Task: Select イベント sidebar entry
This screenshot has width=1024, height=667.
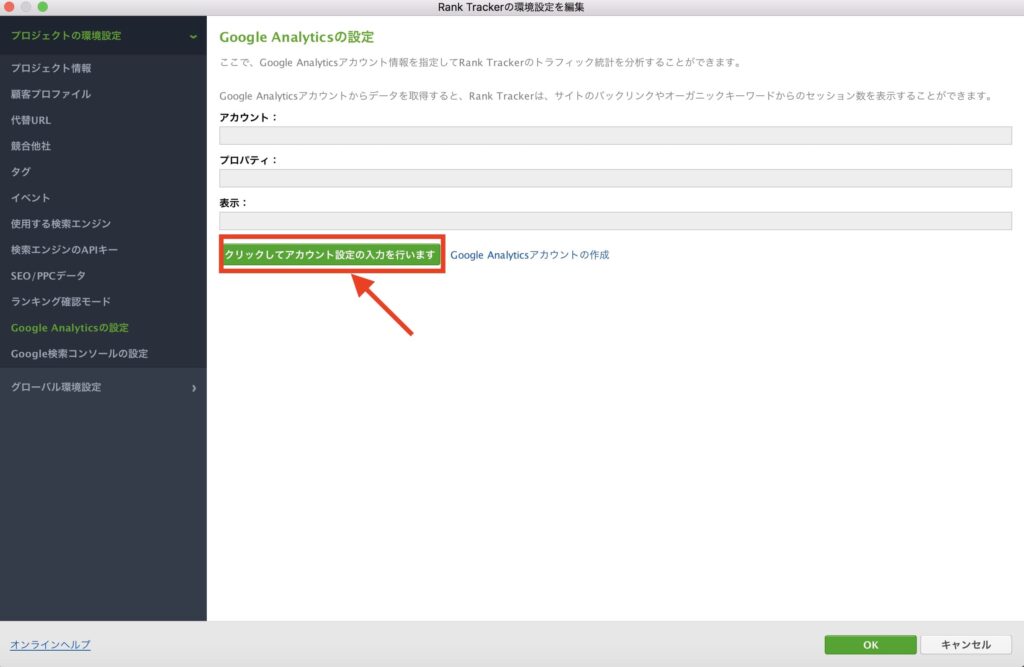Action: click(x=31, y=198)
